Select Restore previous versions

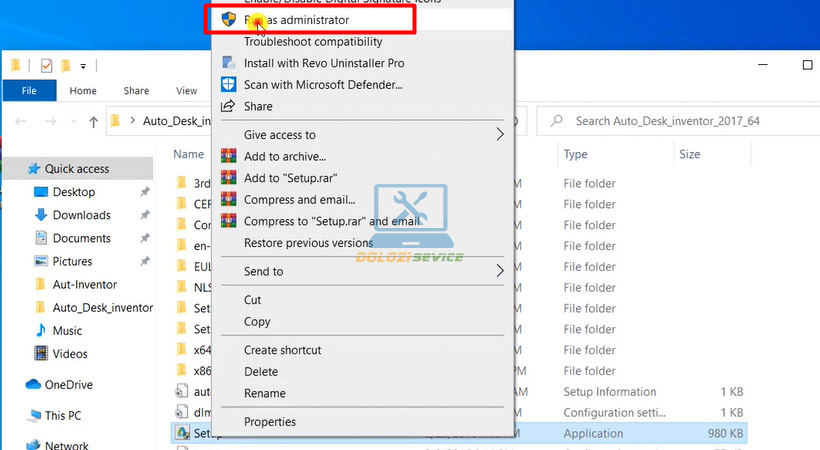[x=309, y=243]
